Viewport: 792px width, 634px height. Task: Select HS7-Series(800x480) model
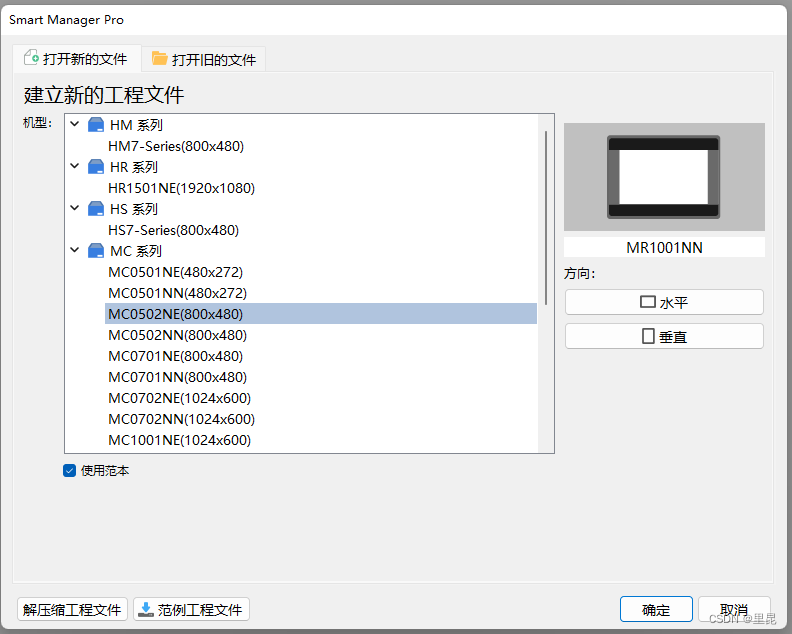pyautogui.click(x=173, y=230)
